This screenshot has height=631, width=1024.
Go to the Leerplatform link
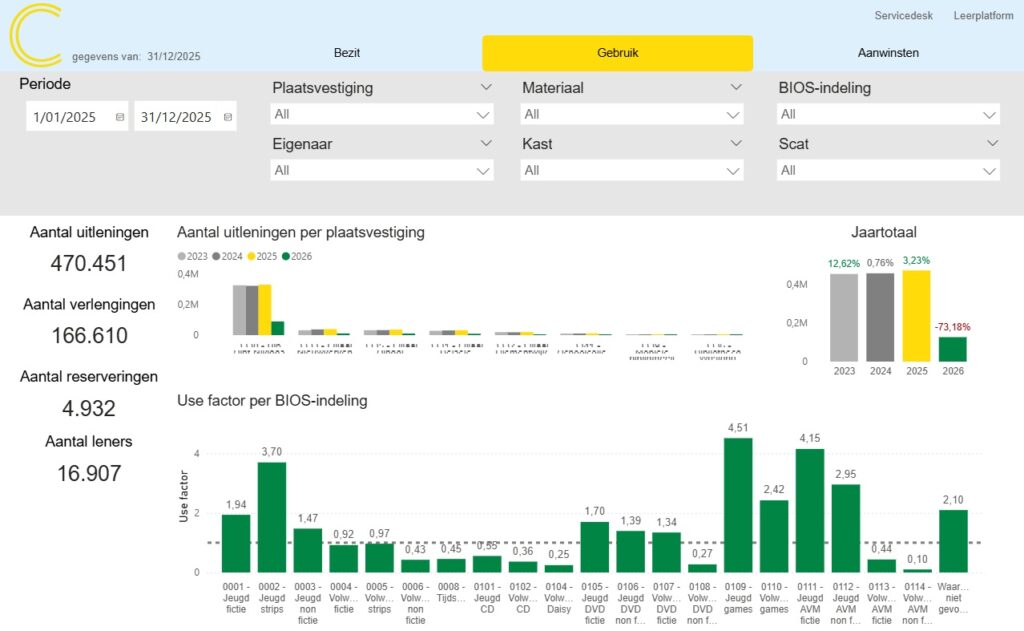point(983,16)
